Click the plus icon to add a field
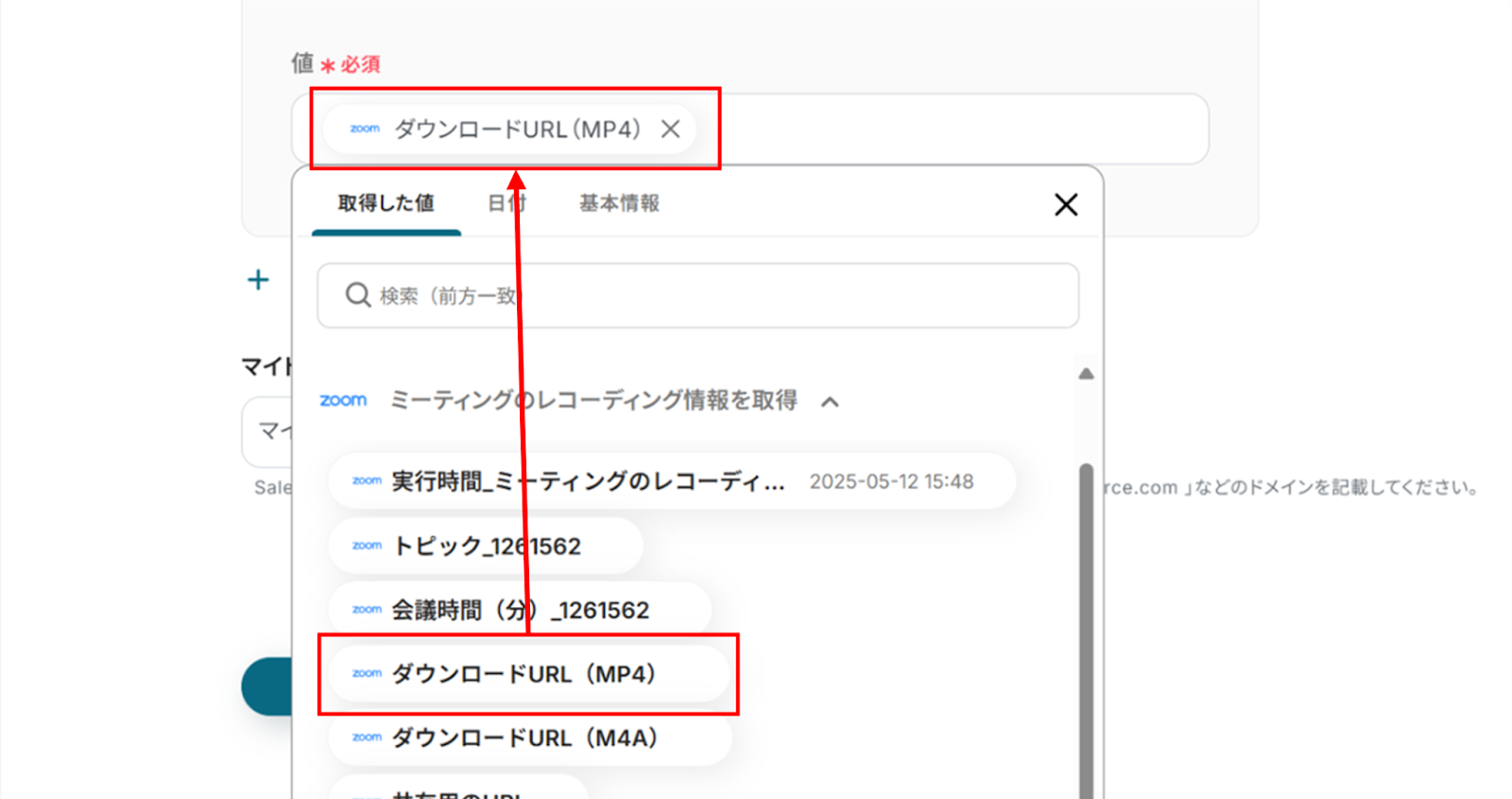The height and width of the screenshot is (799, 1512). click(x=258, y=280)
